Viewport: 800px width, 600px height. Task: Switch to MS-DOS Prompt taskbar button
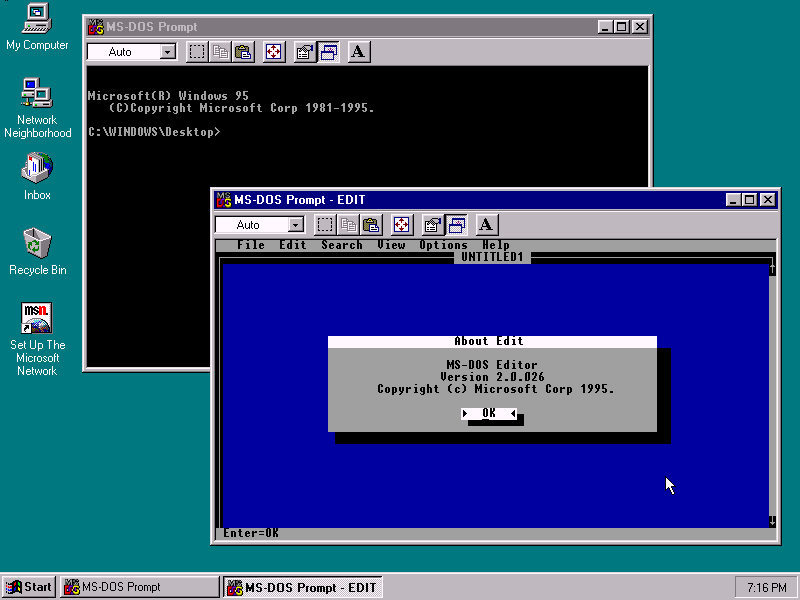point(139,587)
